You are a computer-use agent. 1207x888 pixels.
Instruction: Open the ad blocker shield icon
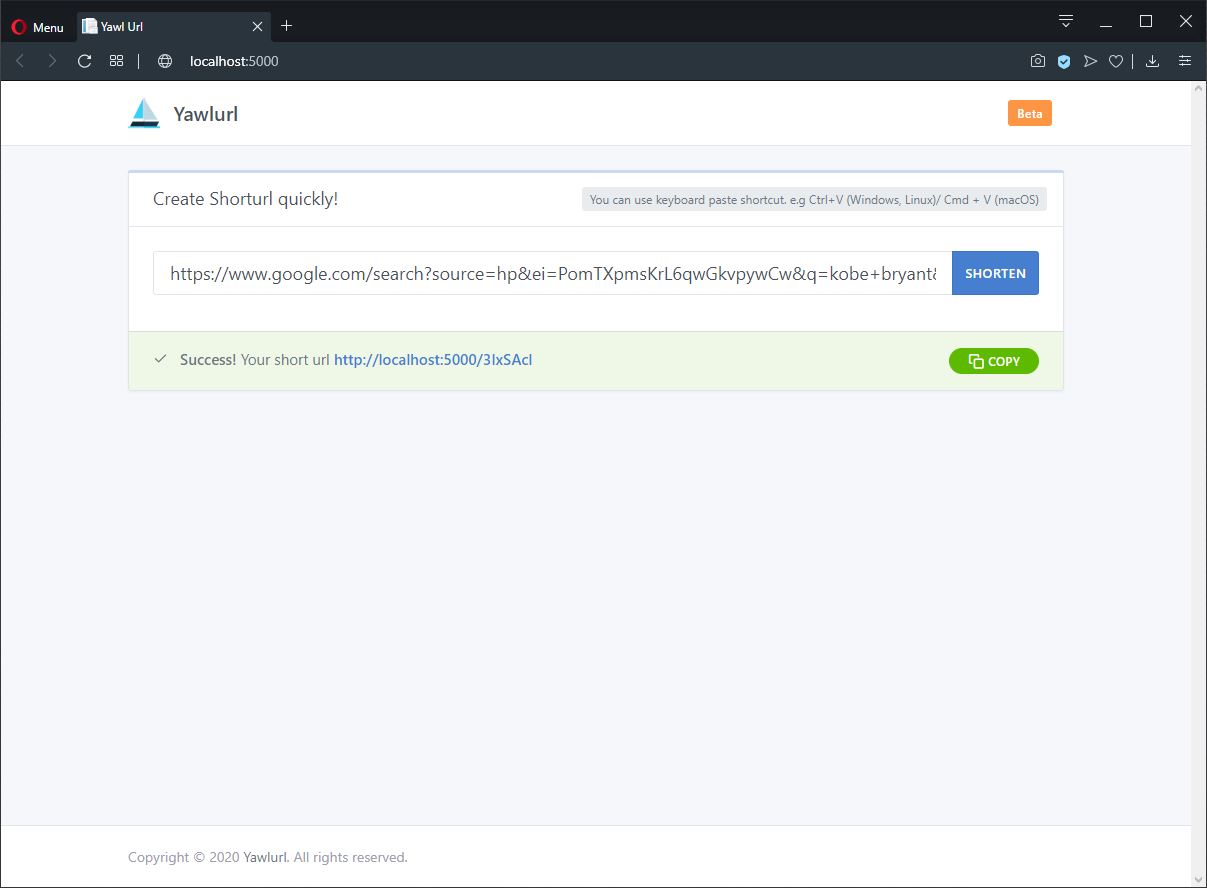[1064, 61]
